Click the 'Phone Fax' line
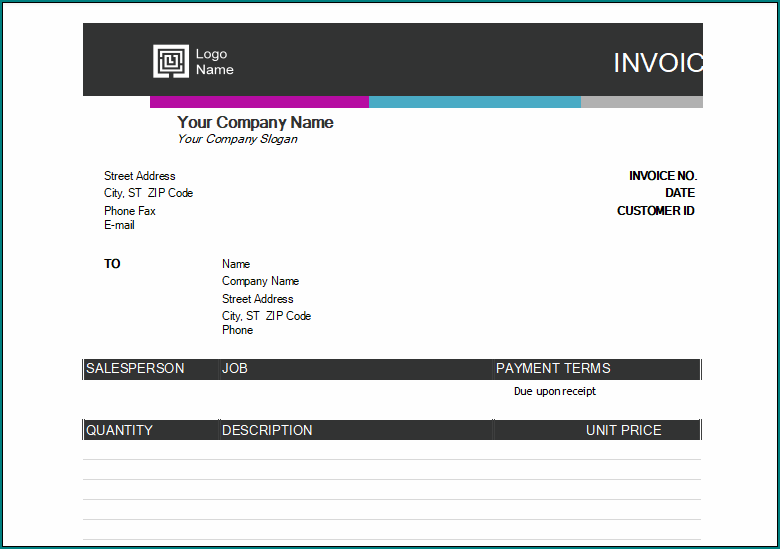The image size is (780, 549). [130, 211]
